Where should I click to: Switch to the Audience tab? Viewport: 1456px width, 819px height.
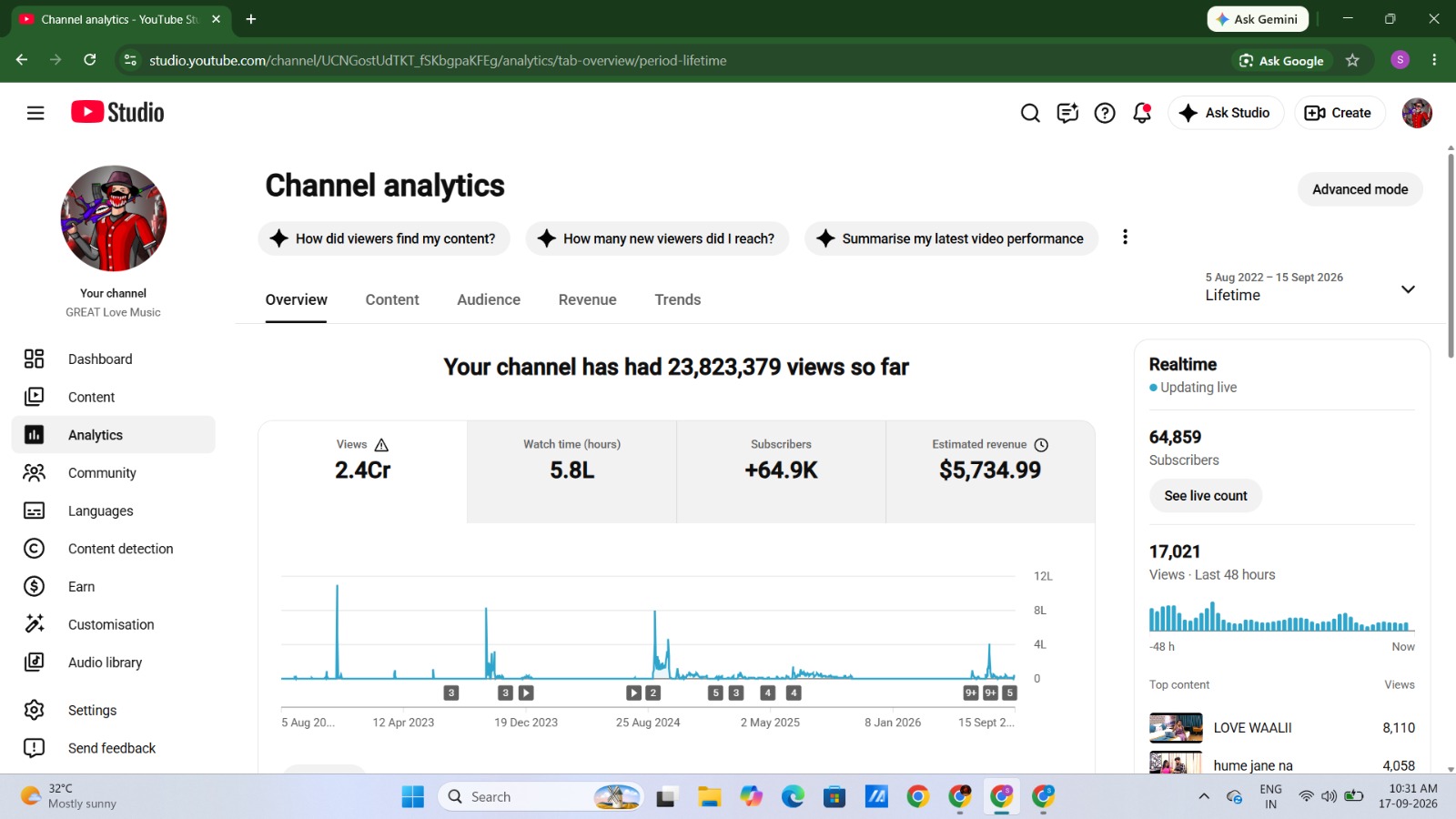click(x=489, y=299)
